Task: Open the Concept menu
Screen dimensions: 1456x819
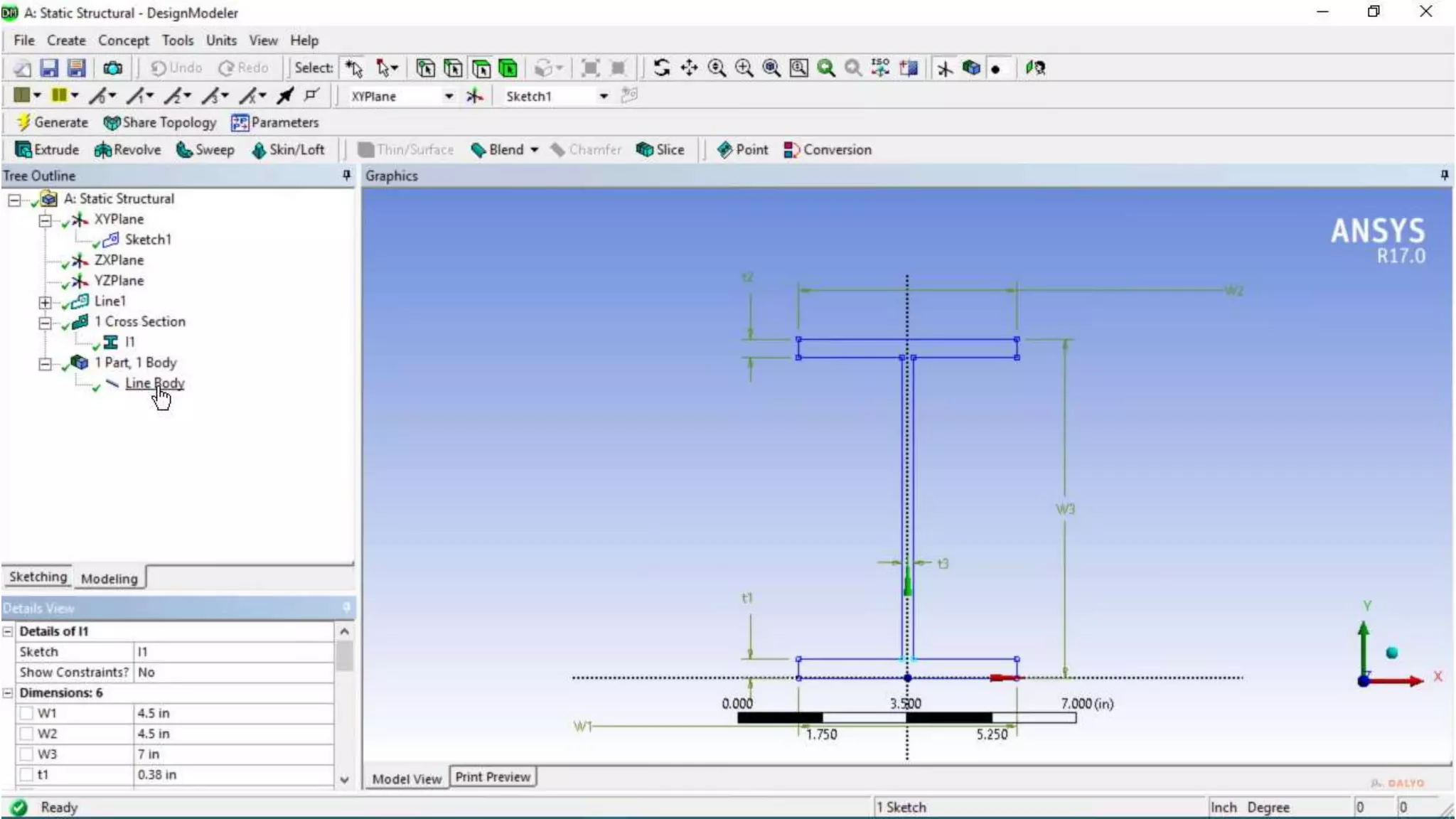Action: click(x=123, y=41)
